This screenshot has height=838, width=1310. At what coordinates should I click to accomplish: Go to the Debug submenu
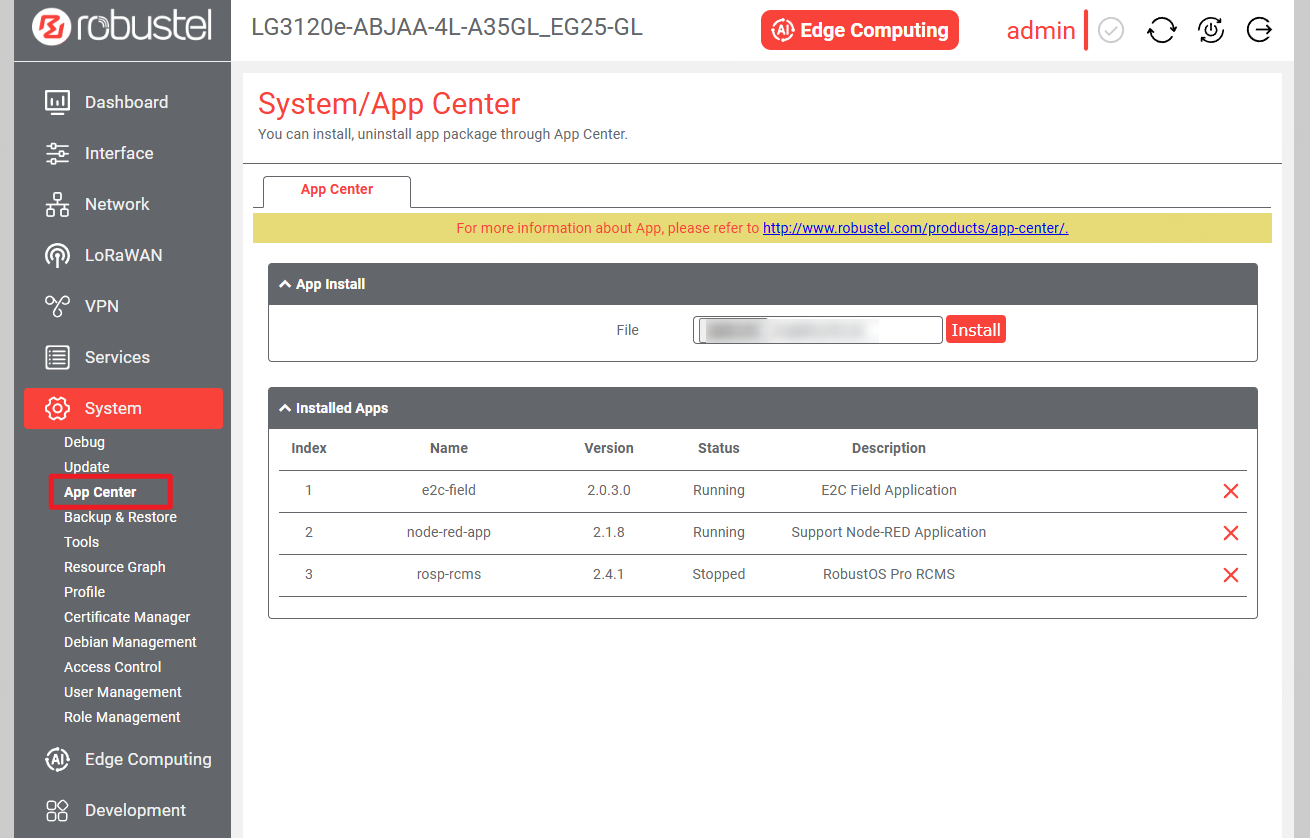84,442
